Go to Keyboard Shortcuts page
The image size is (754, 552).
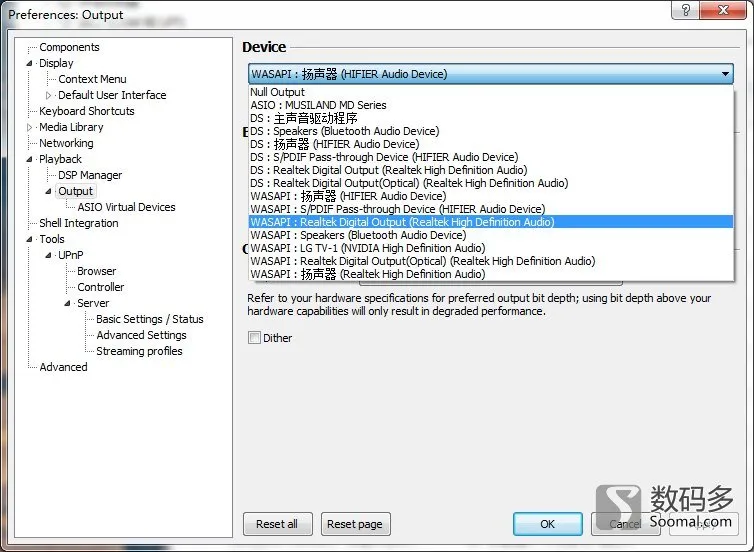[x=87, y=111]
